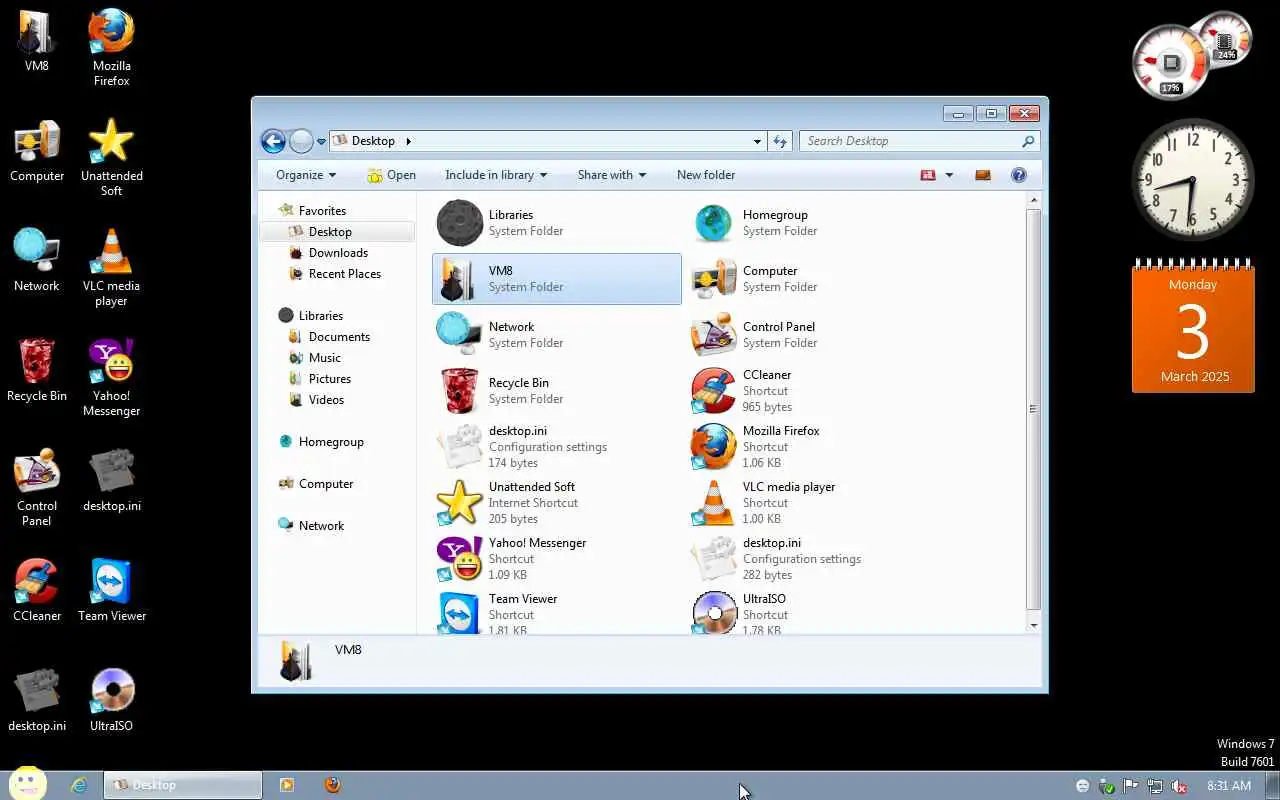Click the file list scrollbar down arrow

[1033, 625]
